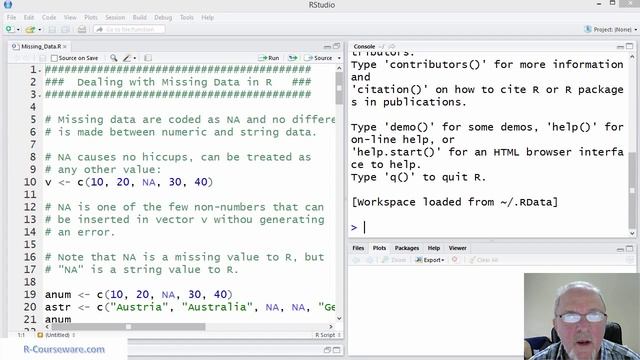
Task: Close the Missing_Data.R tab
Action: 65,47
